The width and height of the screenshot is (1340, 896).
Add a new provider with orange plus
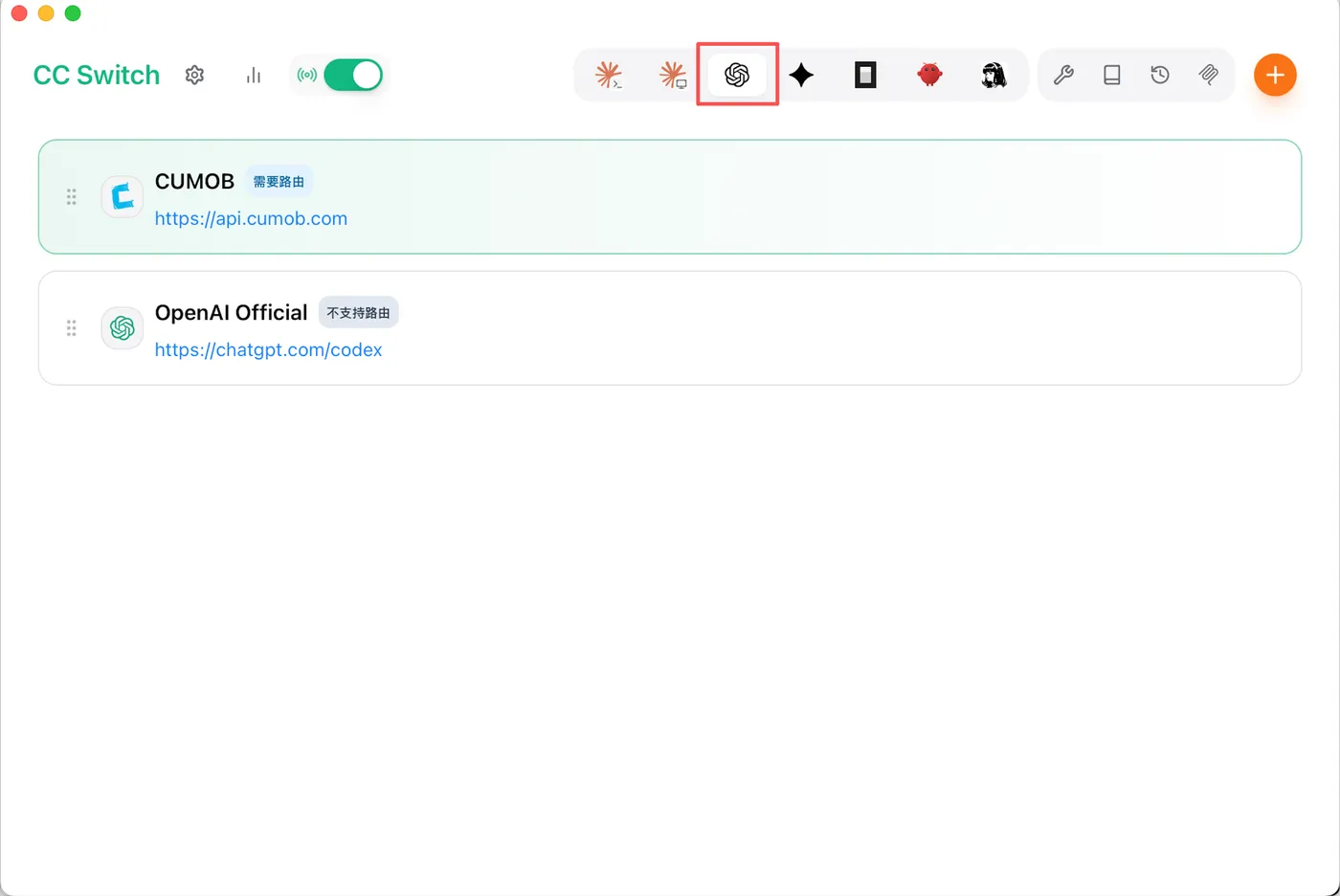pos(1275,75)
